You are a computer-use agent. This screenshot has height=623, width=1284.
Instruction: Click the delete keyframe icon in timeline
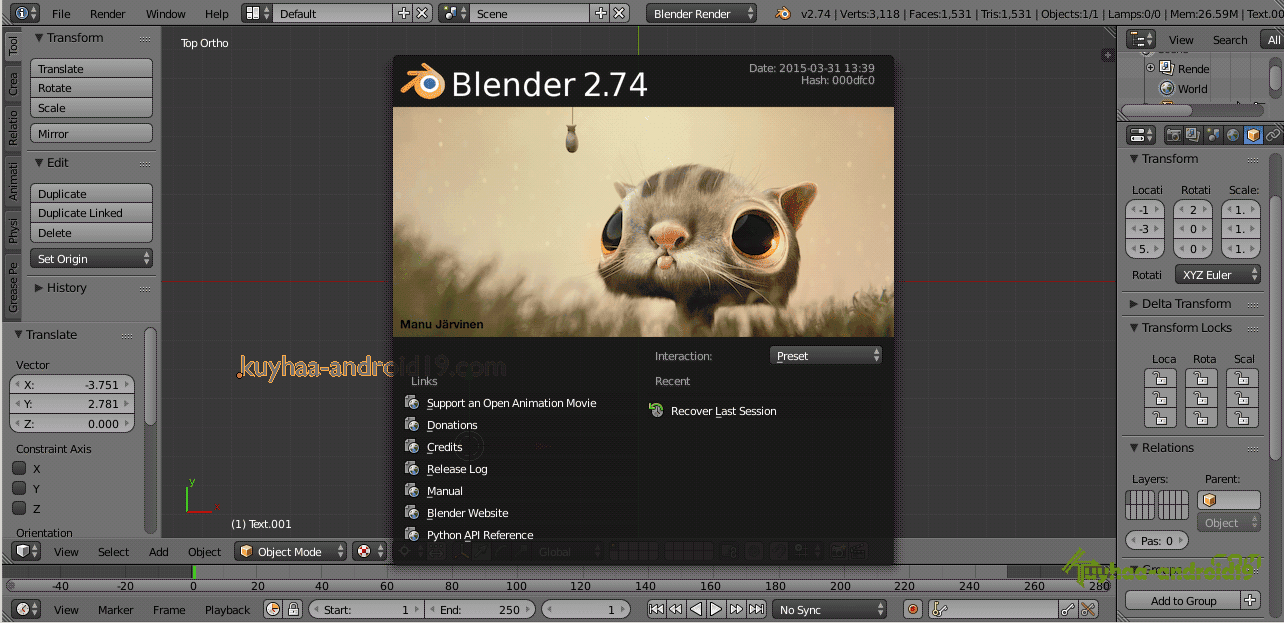[1089, 609]
